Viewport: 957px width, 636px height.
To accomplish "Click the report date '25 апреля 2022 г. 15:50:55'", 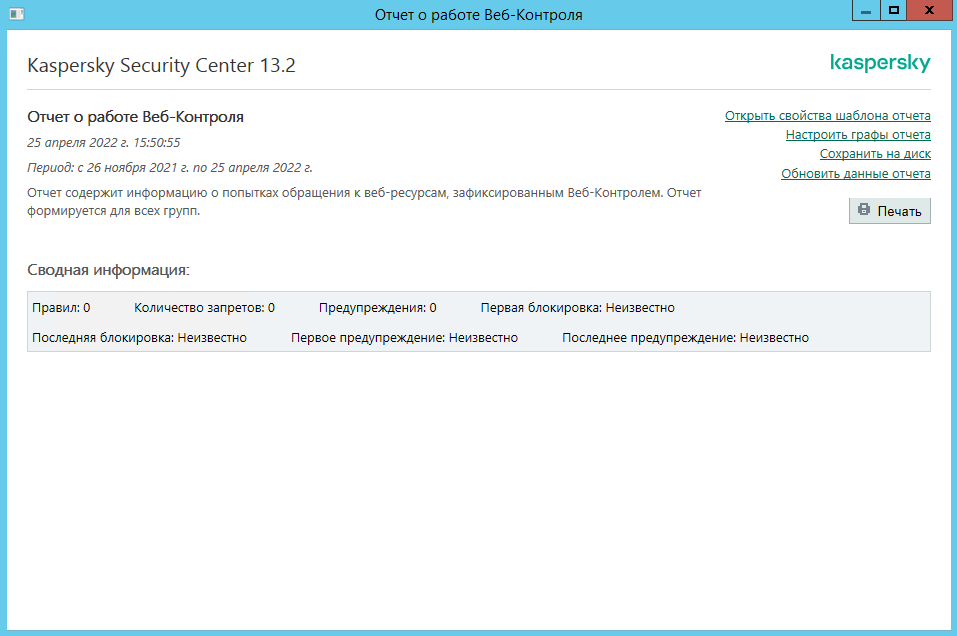I will (x=104, y=143).
